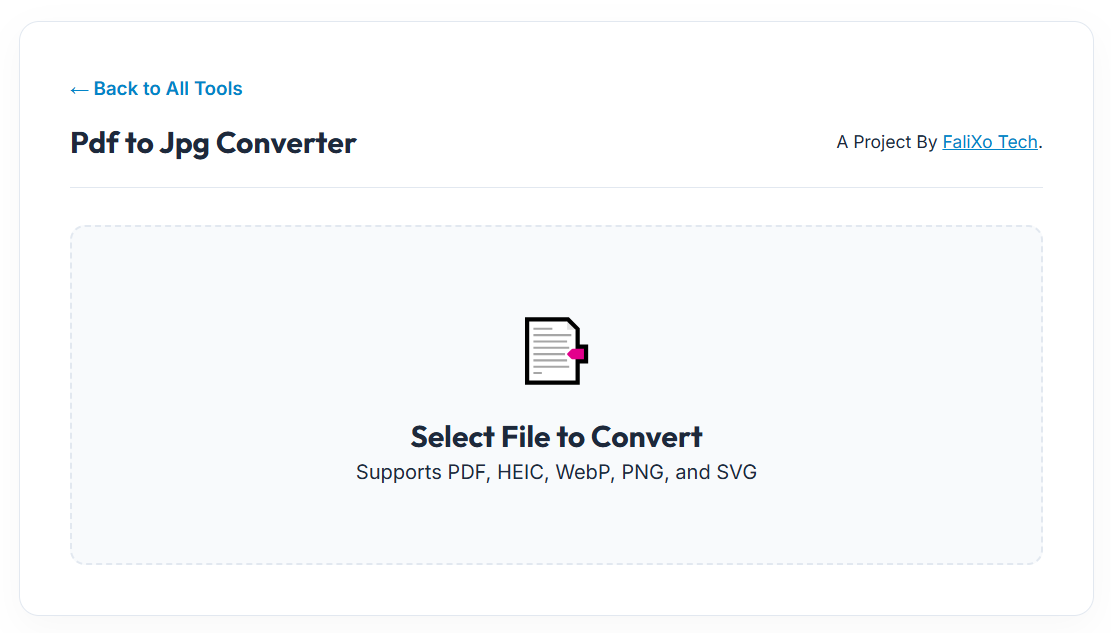The width and height of the screenshot is (1111, 633).
Task: Click the word PNG in supported formats
Action: pos(643,472)
